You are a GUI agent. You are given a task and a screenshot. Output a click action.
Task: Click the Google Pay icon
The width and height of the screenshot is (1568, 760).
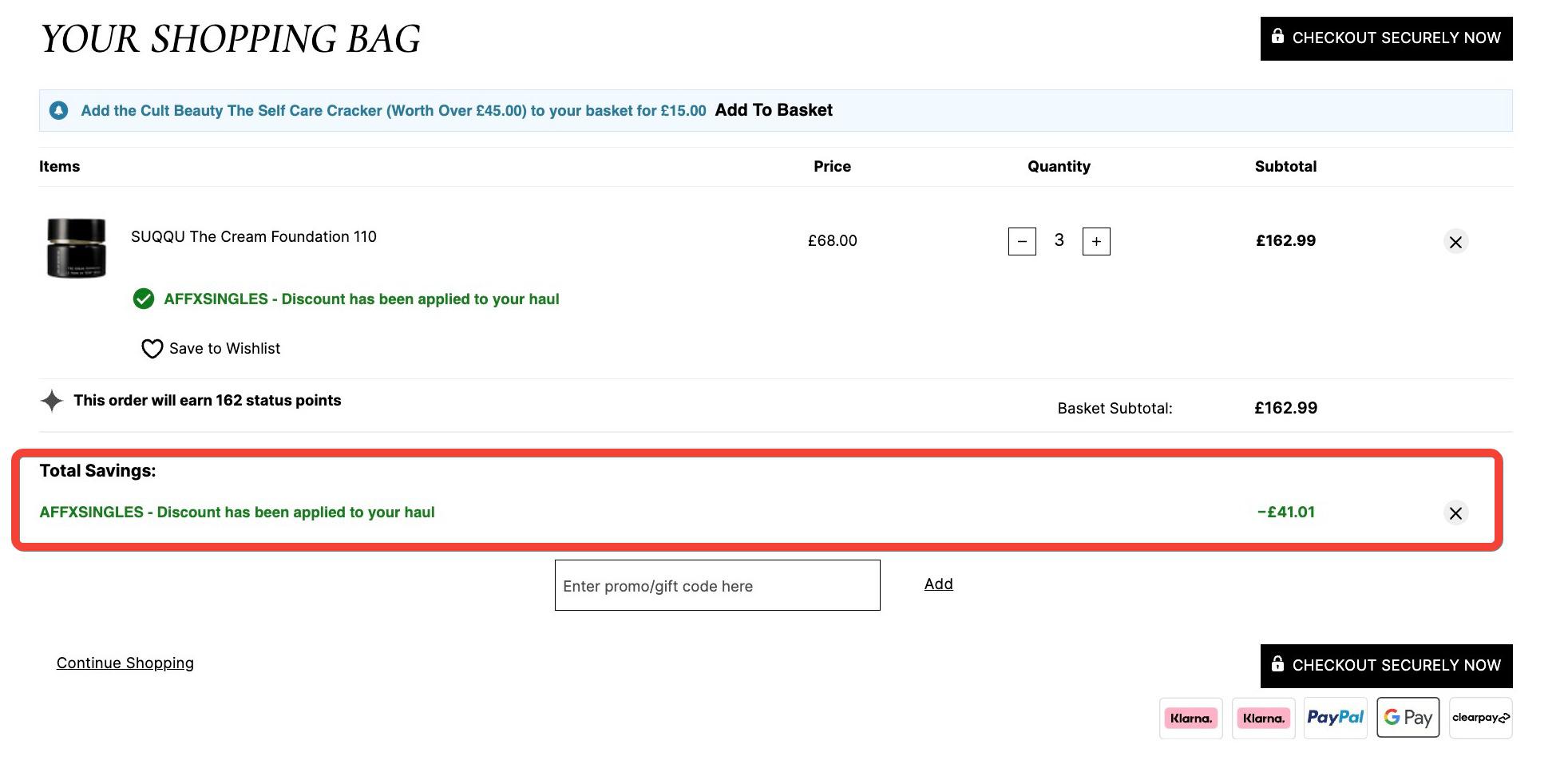[1408, 718]
